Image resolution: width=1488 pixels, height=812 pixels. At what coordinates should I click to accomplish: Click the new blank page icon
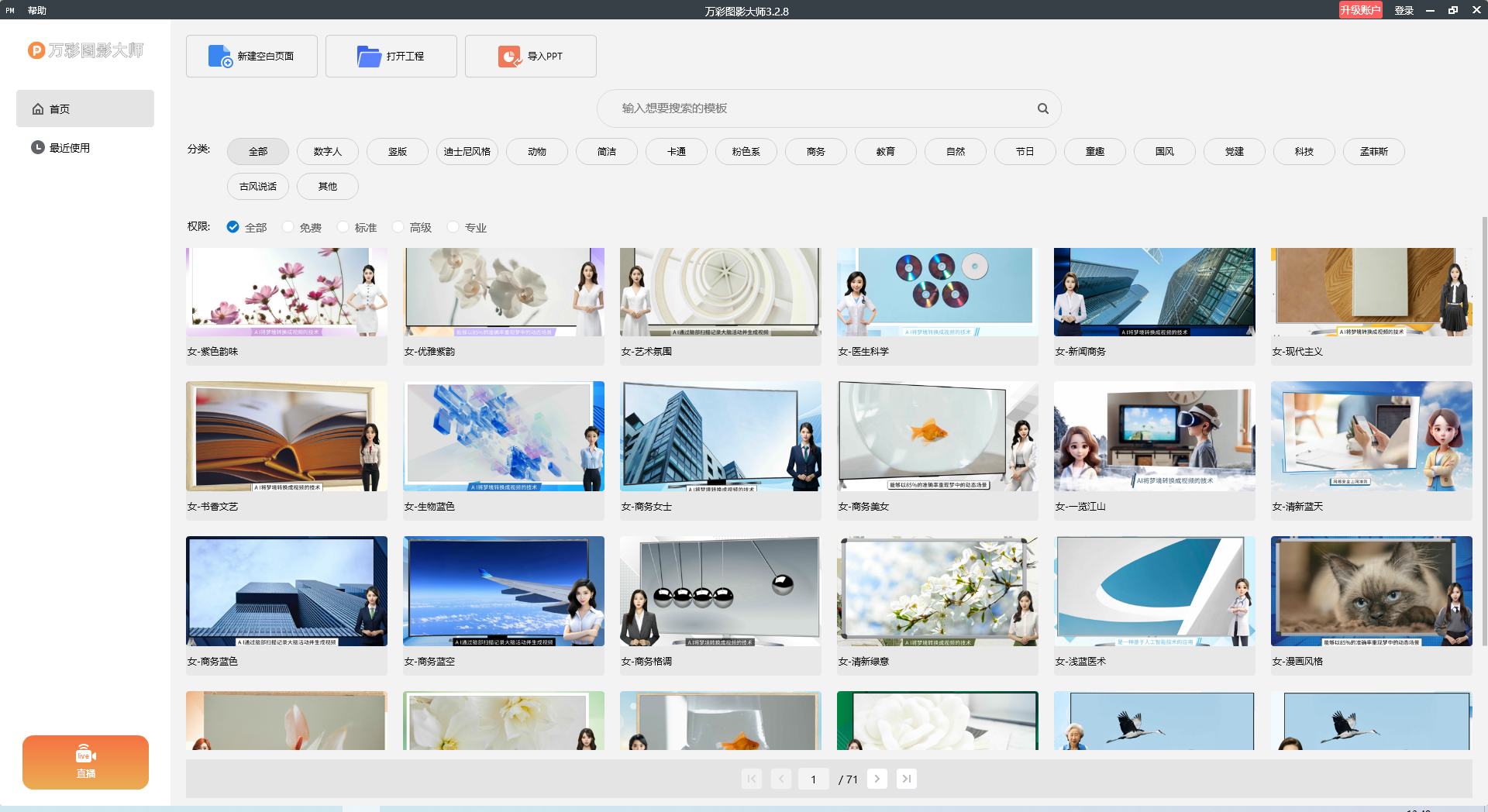pyautogui.click(x=220, y=57)
